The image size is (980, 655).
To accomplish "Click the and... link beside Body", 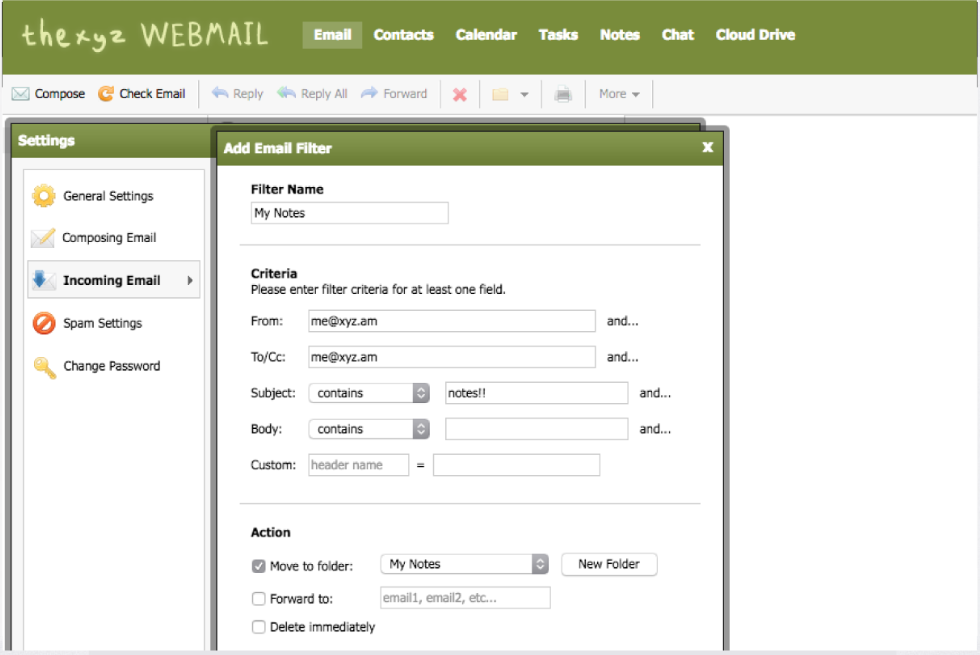I will pos(655,429).
